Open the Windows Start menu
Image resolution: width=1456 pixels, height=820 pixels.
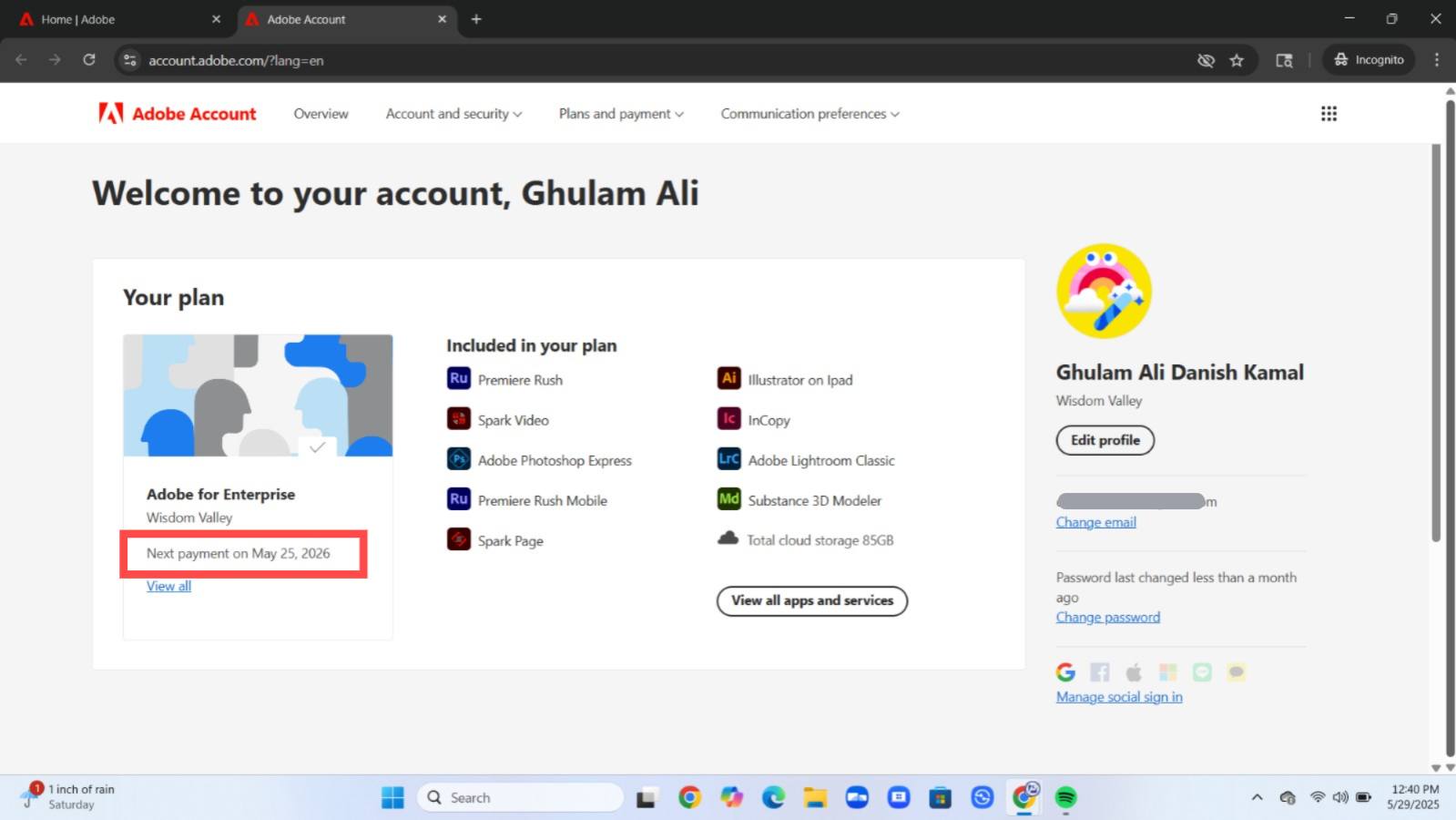(392, 797)
